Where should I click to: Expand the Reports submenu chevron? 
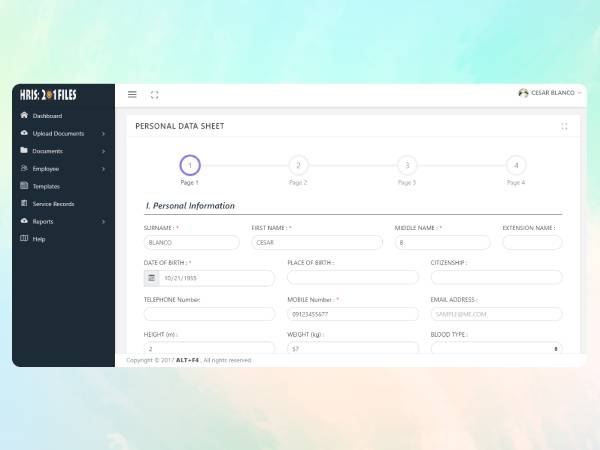click(x=103, y=222)
